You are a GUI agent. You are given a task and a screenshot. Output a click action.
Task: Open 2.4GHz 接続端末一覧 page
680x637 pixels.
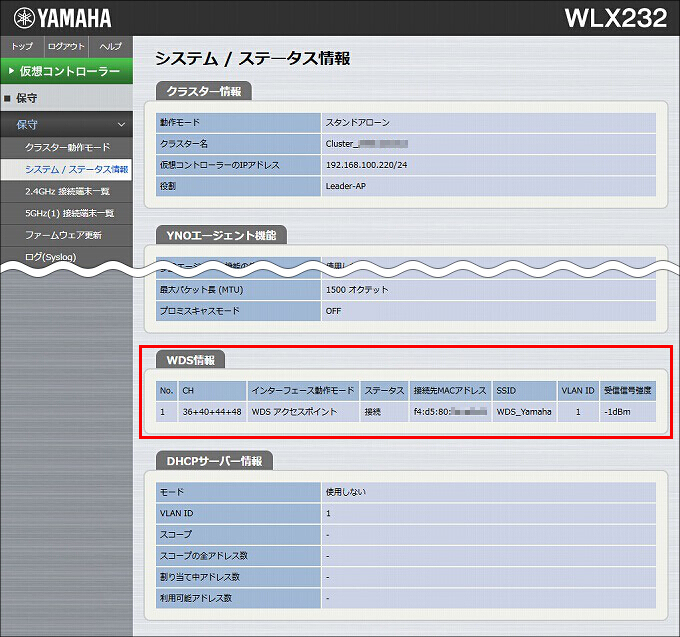pyautogui.click(x=67, y=191)
